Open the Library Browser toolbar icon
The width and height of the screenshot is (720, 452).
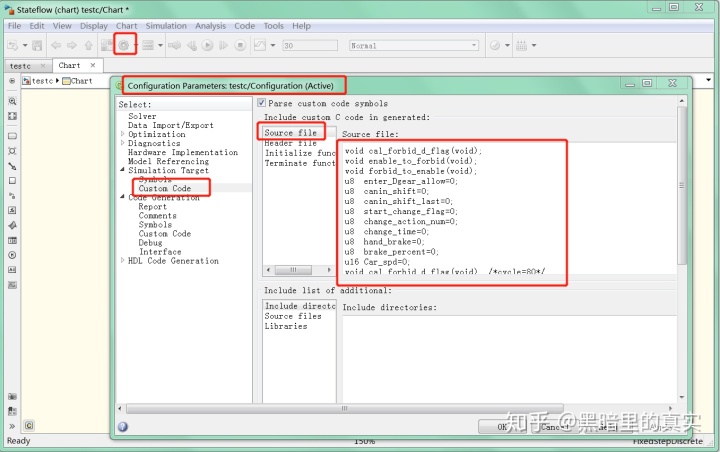(x=107, y=45)
